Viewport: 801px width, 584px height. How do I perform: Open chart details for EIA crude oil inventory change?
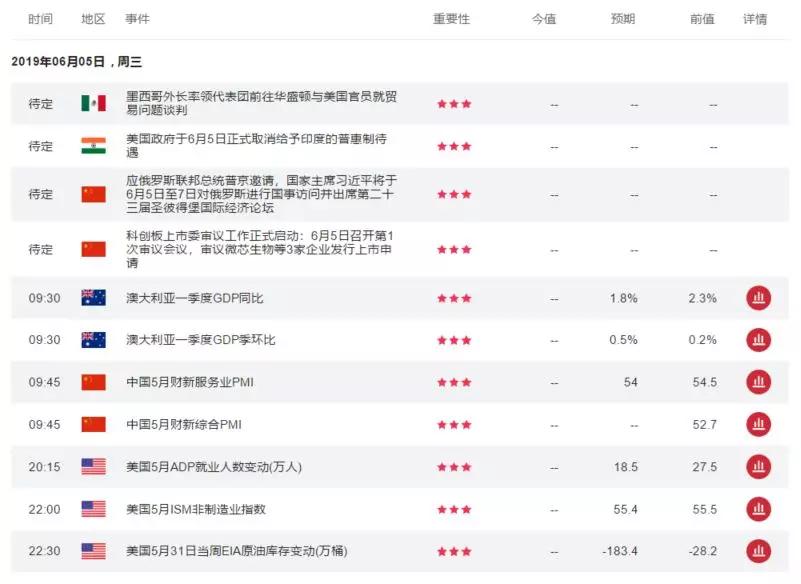758,550
